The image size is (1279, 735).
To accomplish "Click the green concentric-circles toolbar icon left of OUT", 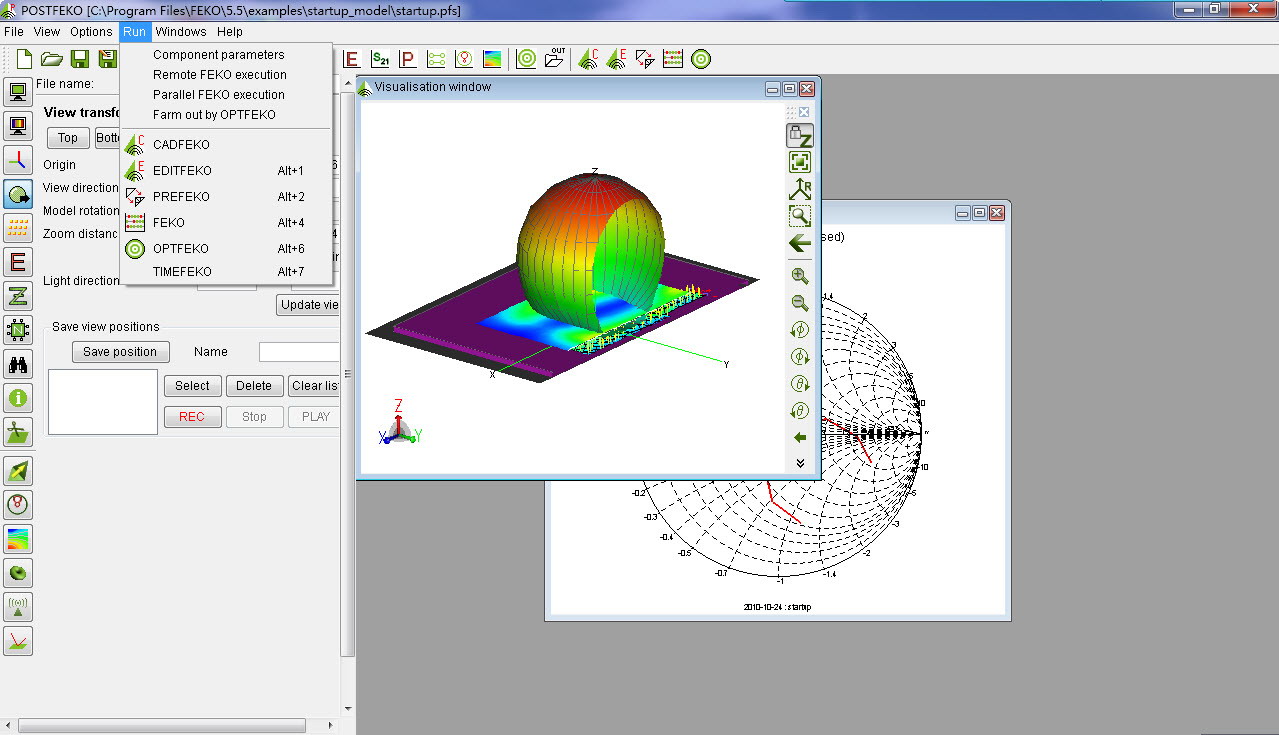I will (526, 59).
